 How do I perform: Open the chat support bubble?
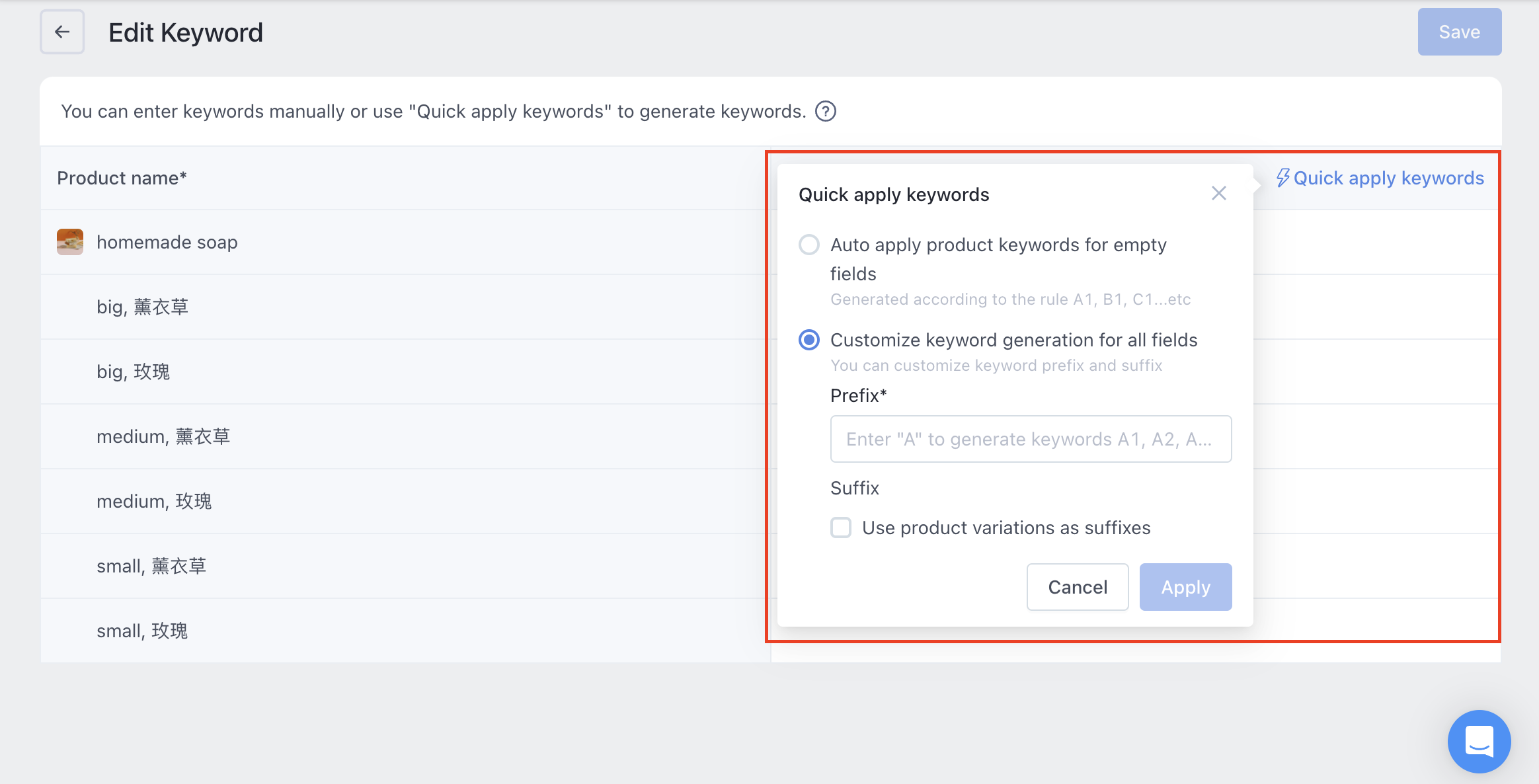click(x=1479, y=741)
